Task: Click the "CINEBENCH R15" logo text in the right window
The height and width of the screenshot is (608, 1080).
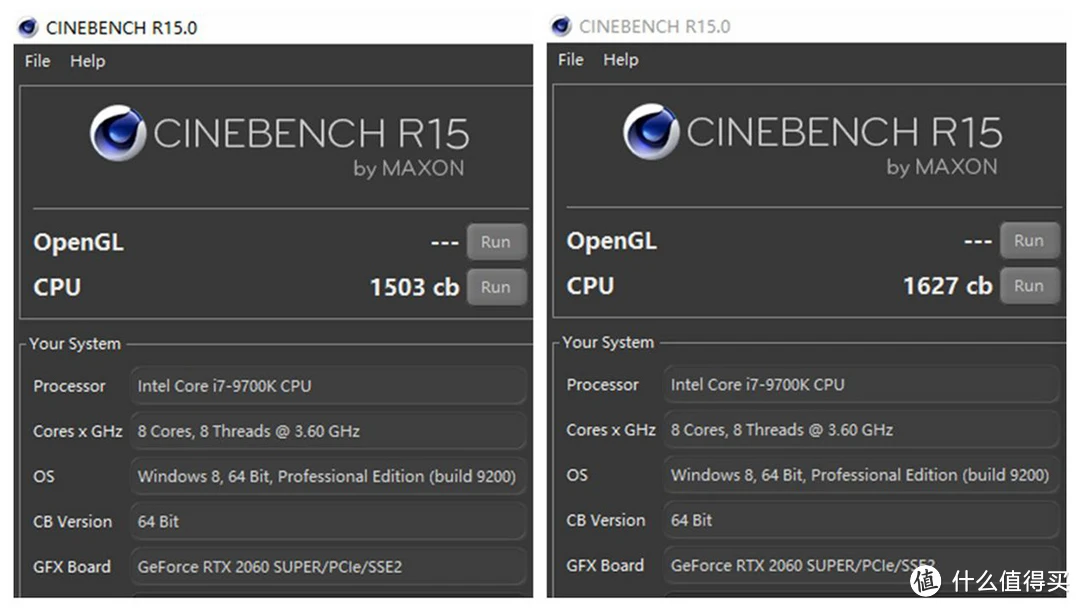Action: click(844, 132)
